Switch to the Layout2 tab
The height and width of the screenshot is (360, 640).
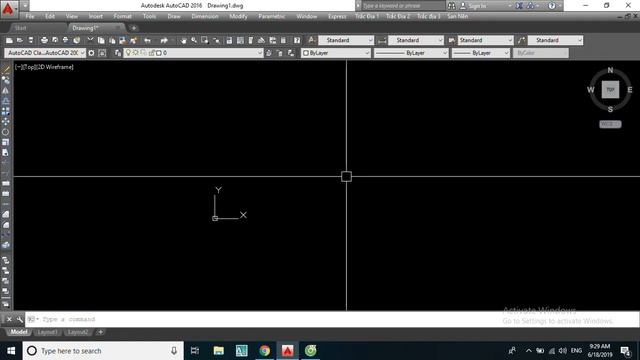[x=78, y=332]
